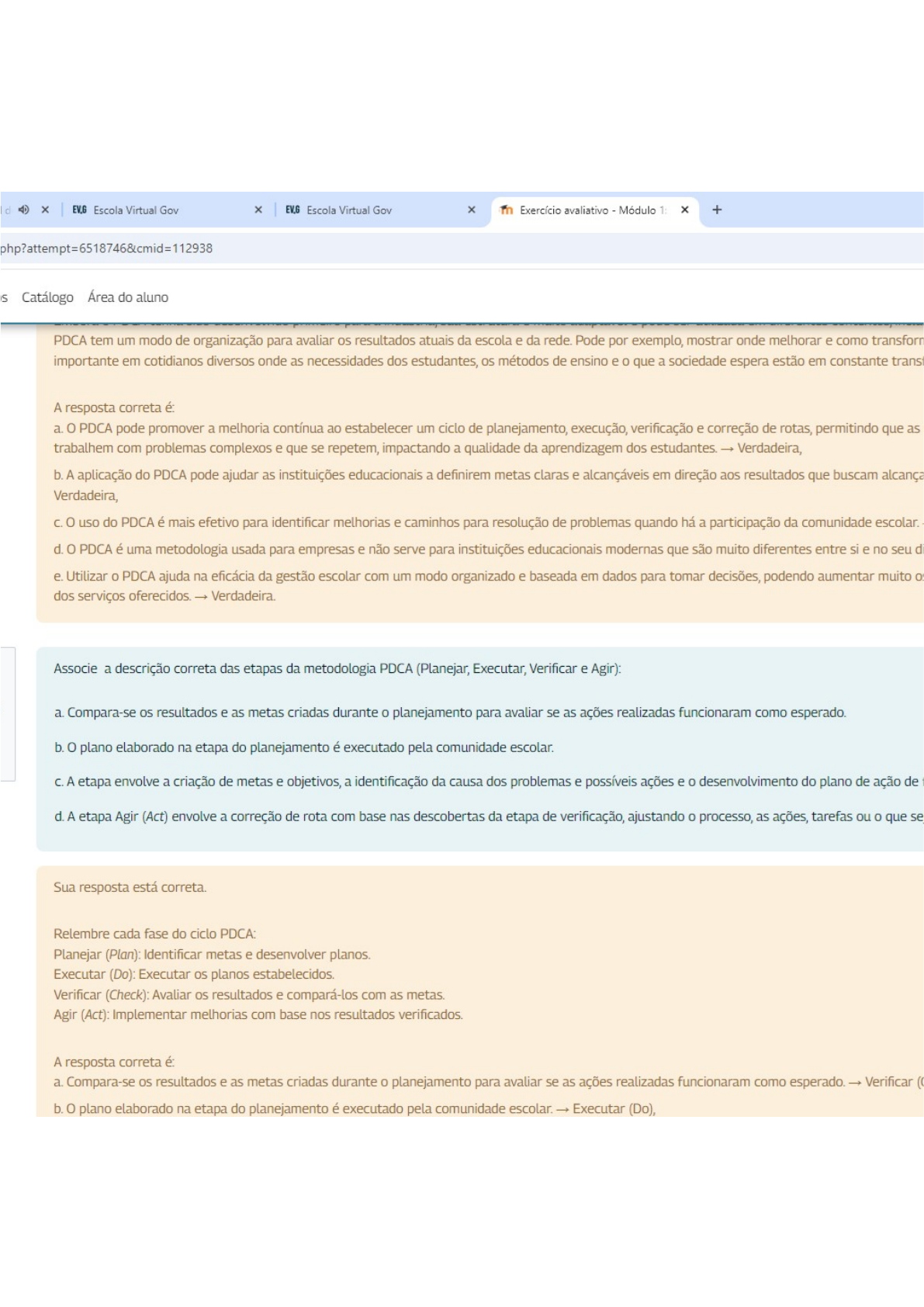
Task: Click the question text starting with Associe a descrição correta
Action: pyautogui.click(x=337, y=668)
